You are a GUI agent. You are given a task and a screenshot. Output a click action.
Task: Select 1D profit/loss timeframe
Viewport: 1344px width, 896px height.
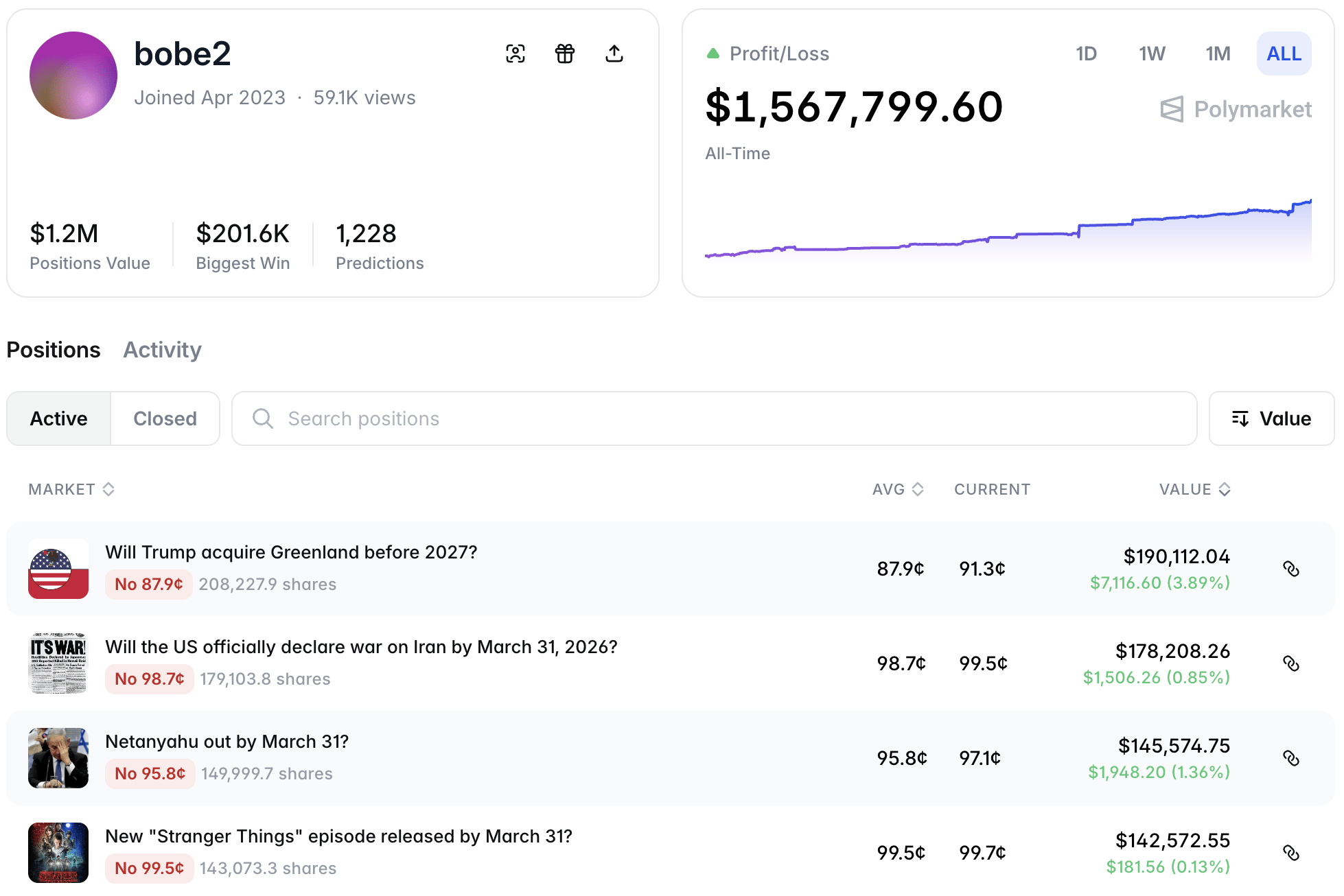[x=1086, y=54]
